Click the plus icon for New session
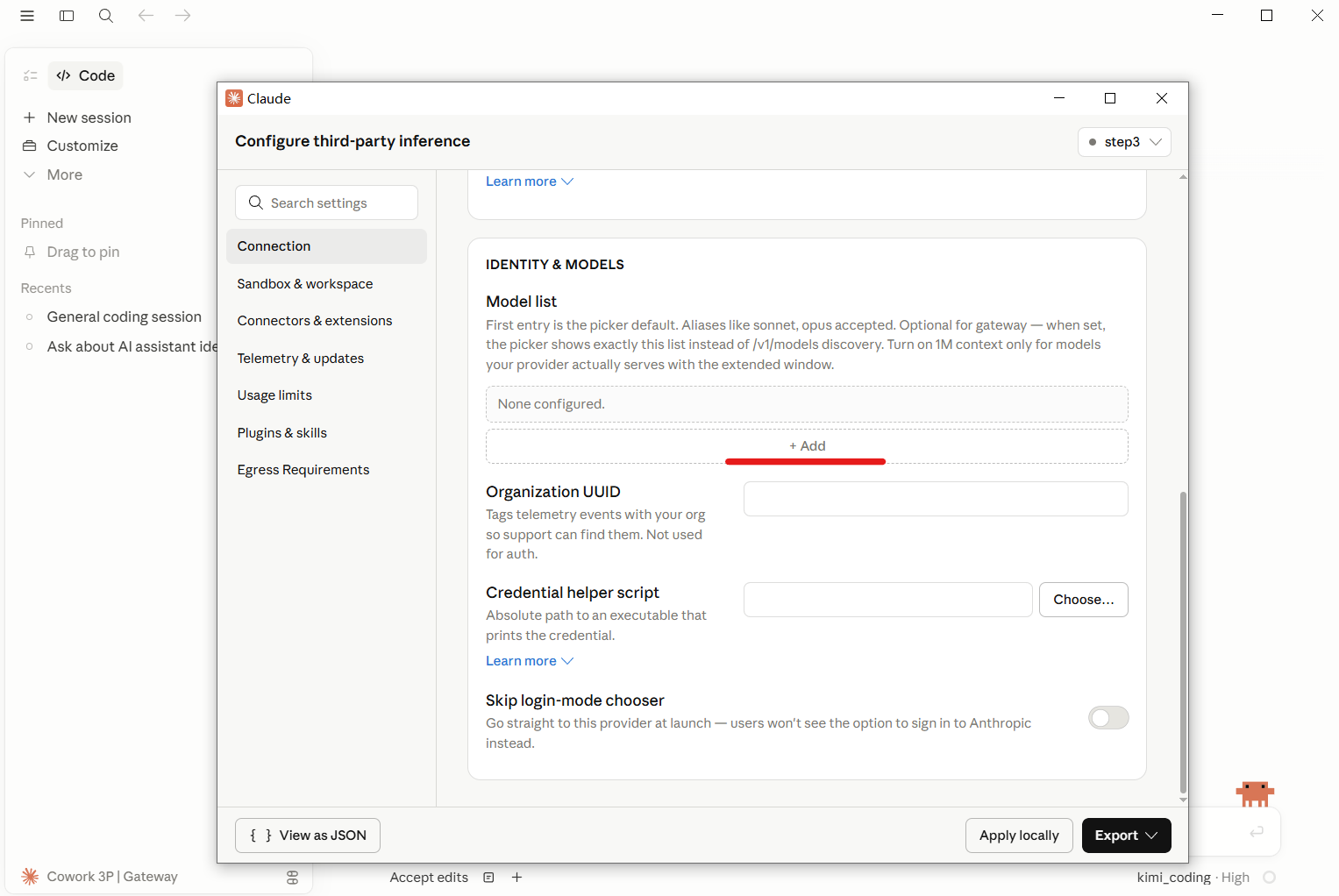 (30, 117)
